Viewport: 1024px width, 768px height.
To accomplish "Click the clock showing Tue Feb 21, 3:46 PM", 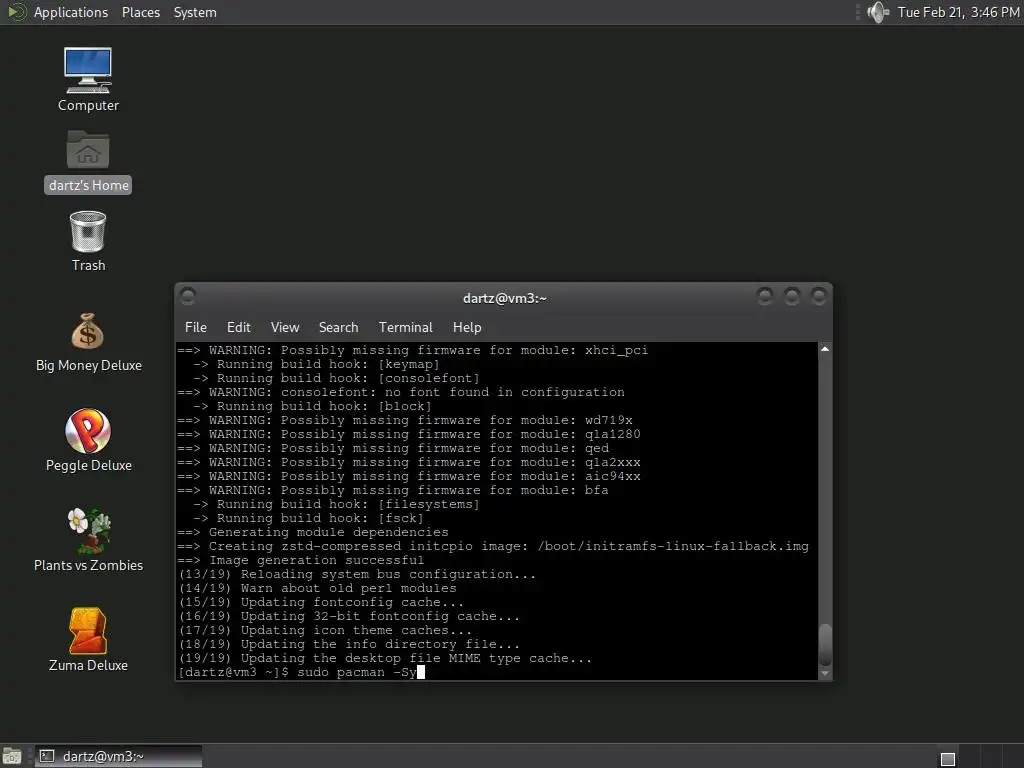I will point(958,12).
